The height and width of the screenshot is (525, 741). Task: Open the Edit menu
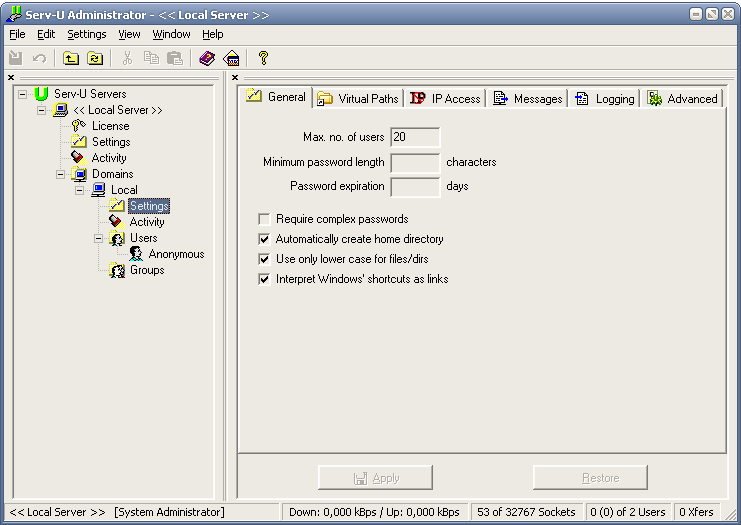[x=46, y=34]
